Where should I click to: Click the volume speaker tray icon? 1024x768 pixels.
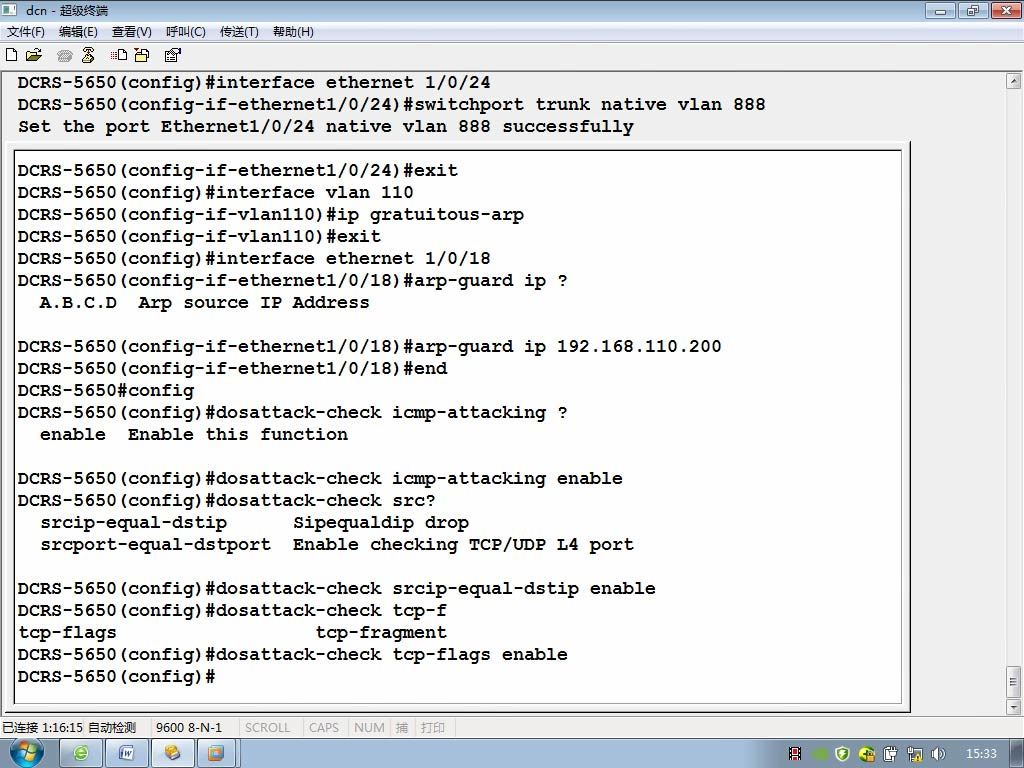[x=938, y=754]
